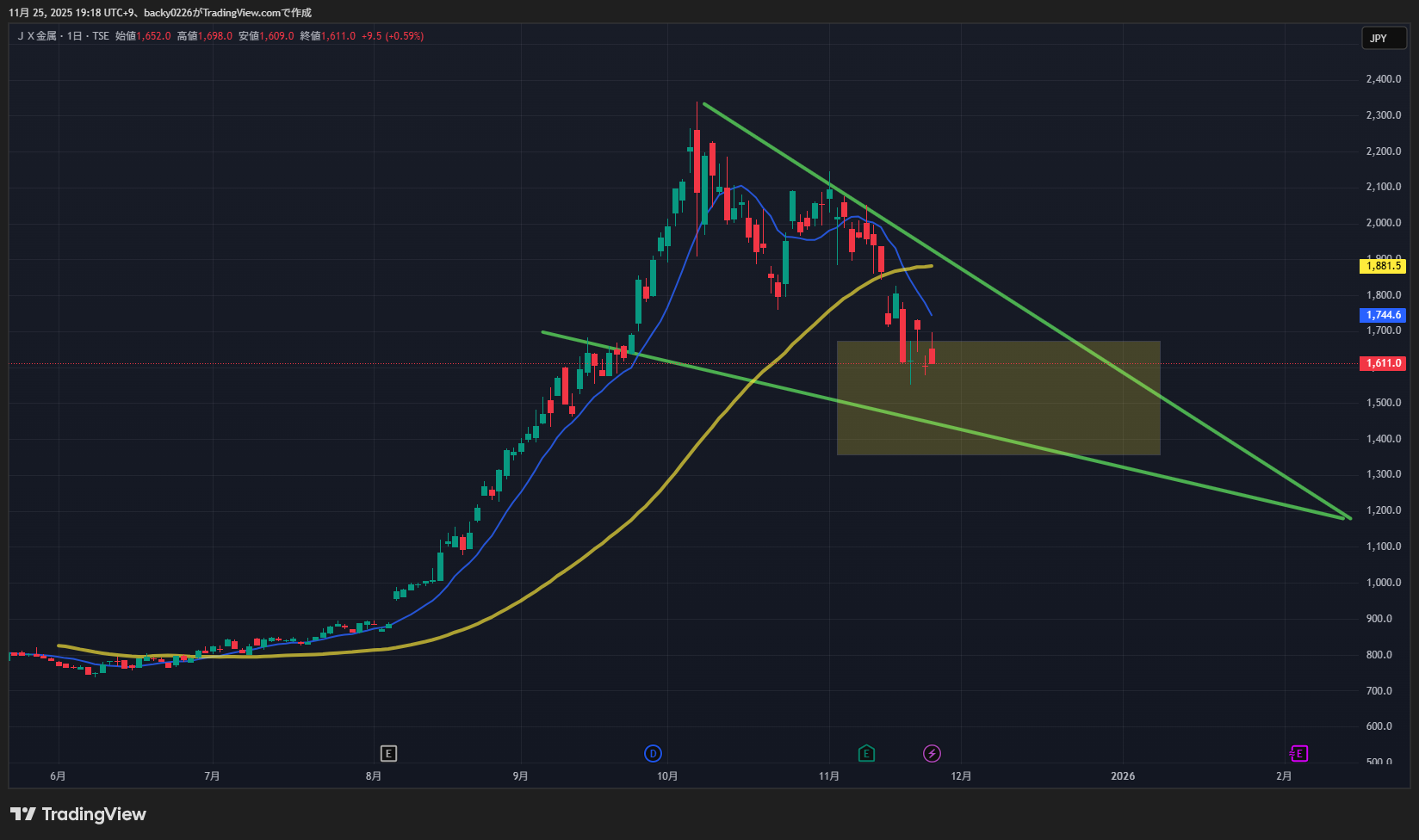Click the red 1,611.0 current price label
1419x840 pixels.
(1384, 363)
